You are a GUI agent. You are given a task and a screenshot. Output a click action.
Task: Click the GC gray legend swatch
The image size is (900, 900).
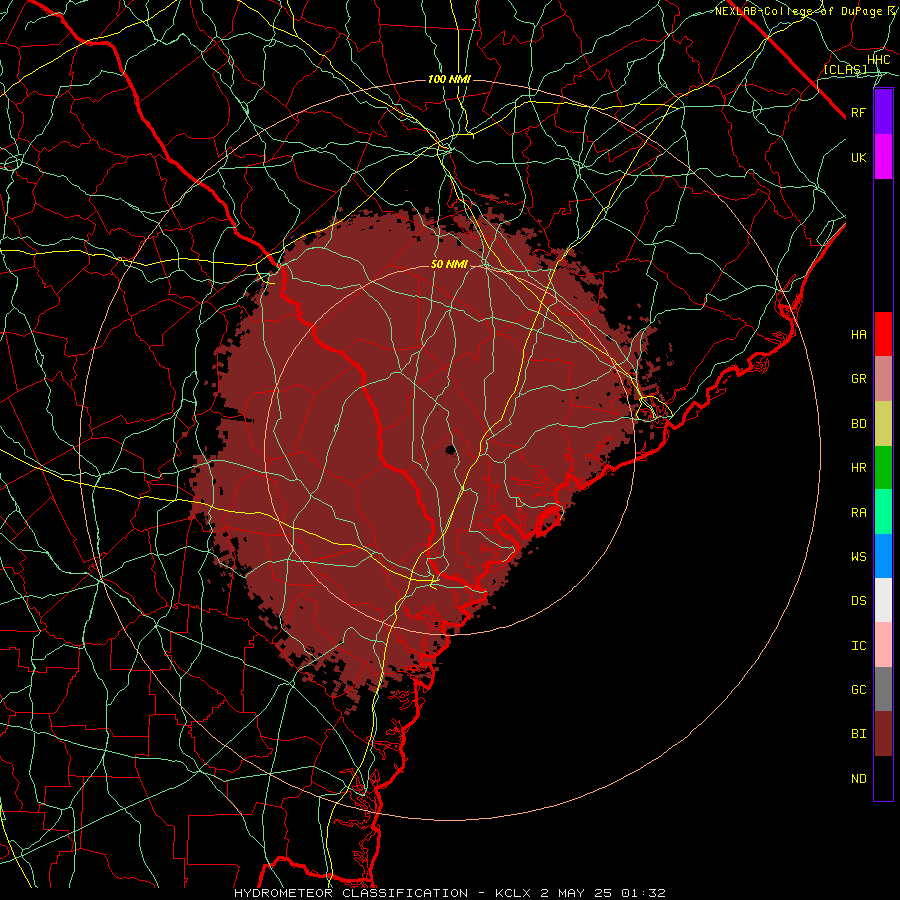click(x=883, y=689)
